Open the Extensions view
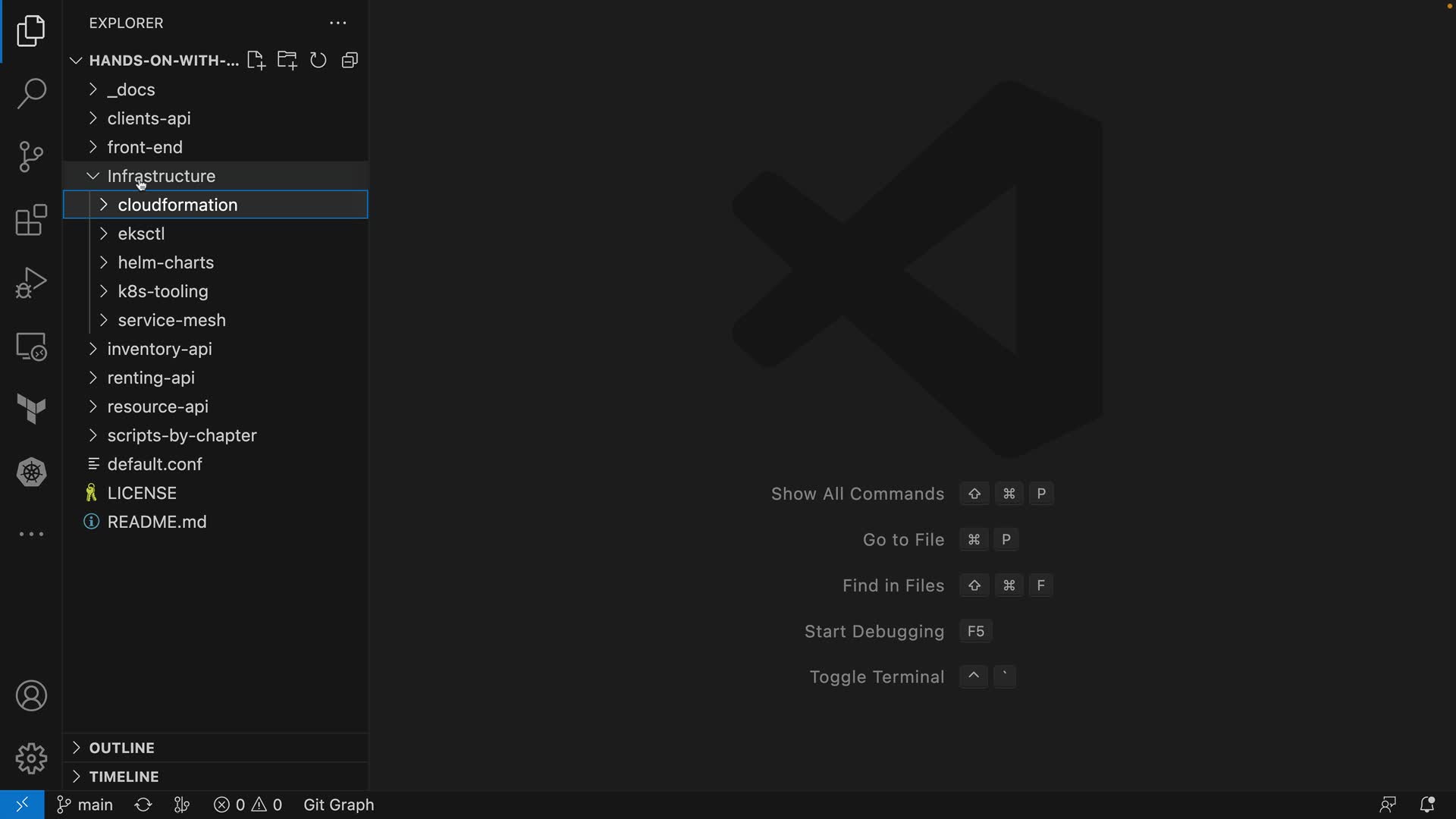Viewport: 1456px width, 819px height. [31, 221]
